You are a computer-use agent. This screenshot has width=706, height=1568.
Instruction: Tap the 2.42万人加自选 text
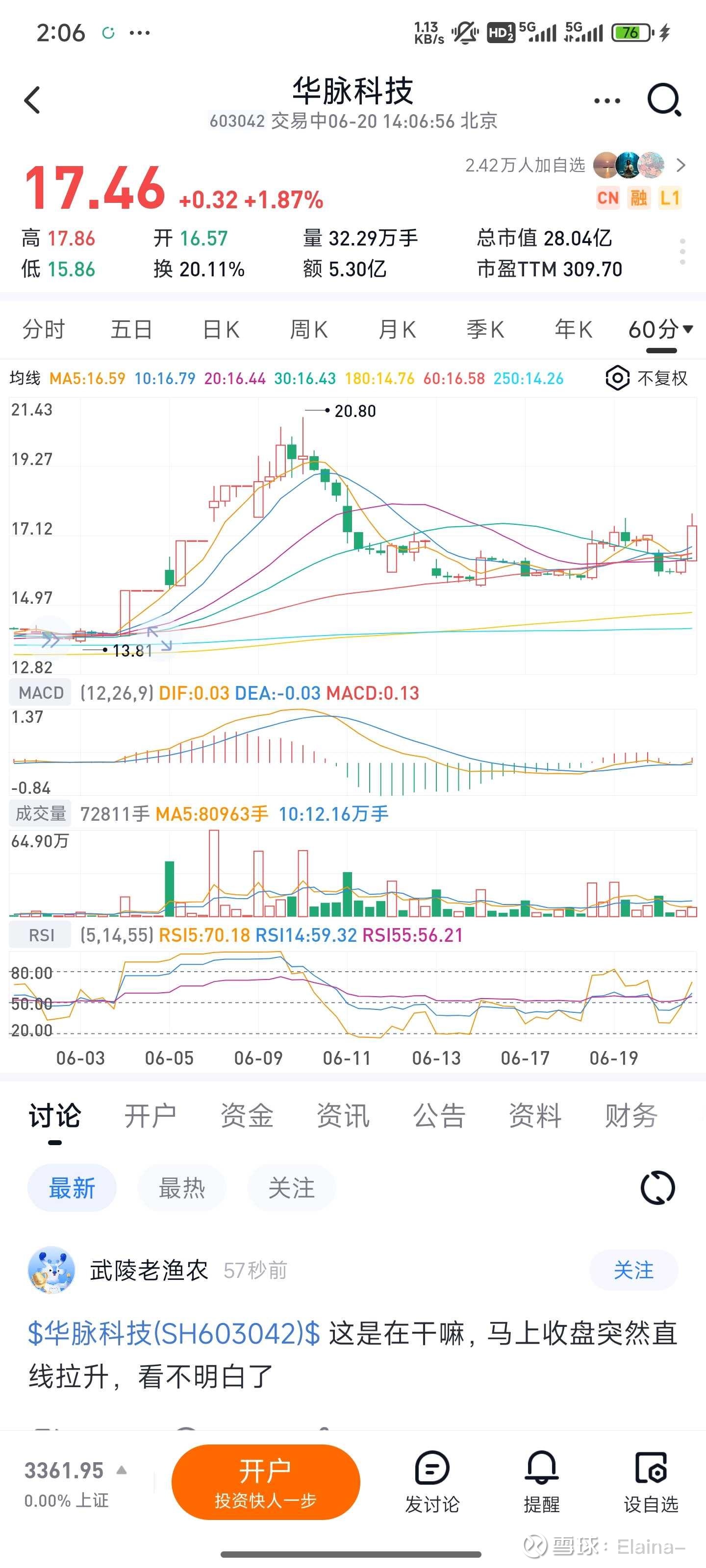(525, 165)
